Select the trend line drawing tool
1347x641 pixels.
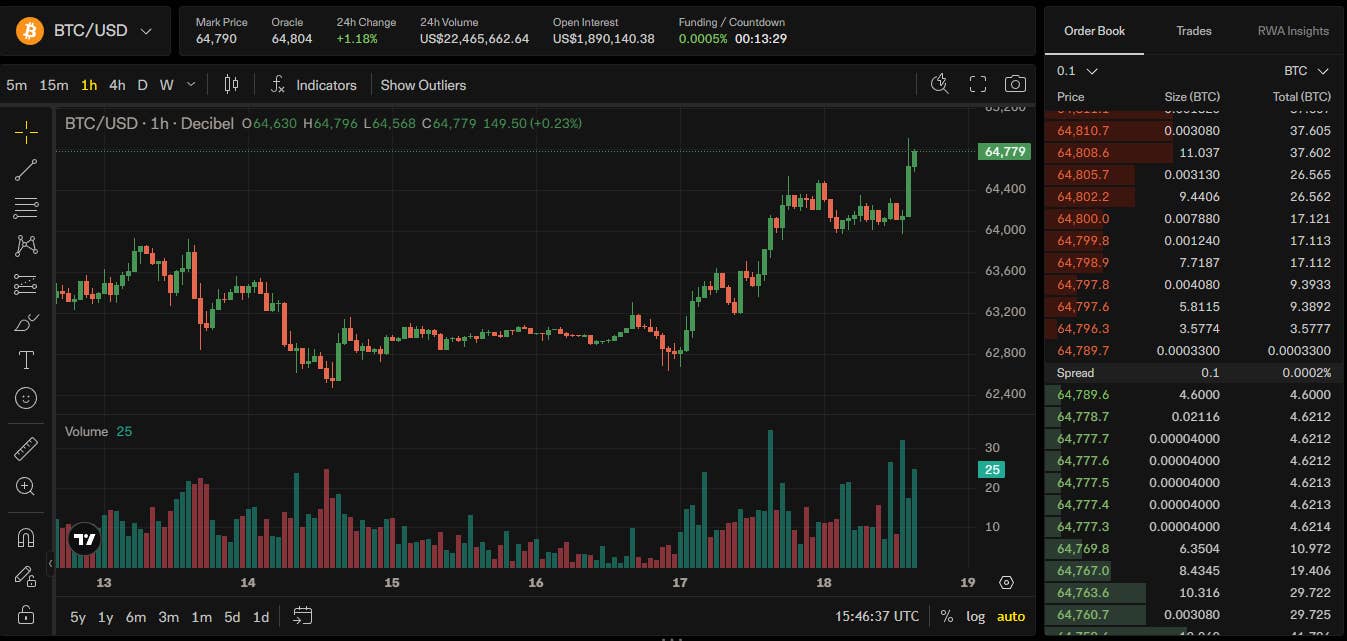coord(26,170)
